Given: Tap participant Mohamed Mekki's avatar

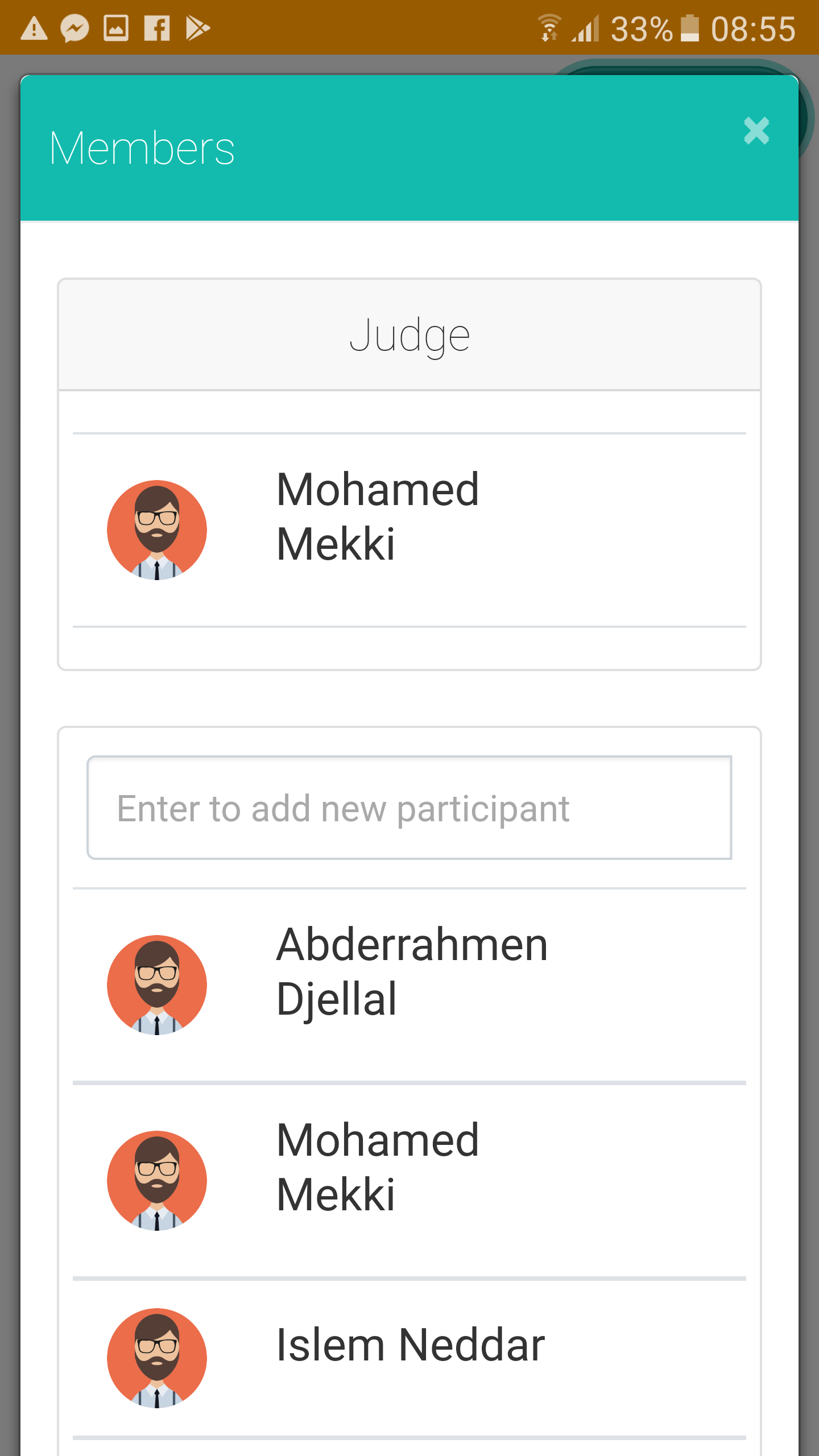Looking at the screenshot, I should click(157, 1181).
